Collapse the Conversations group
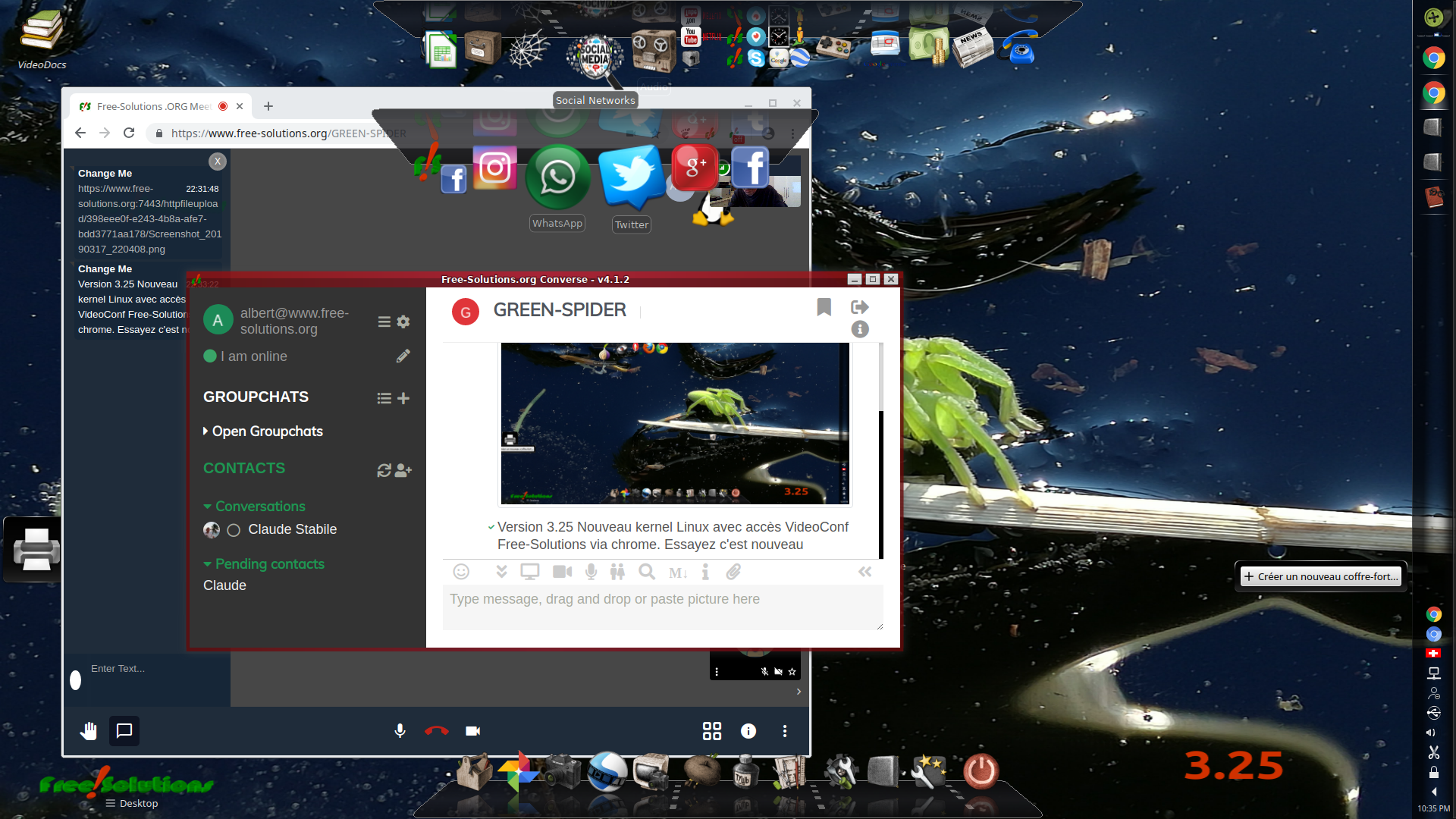This screenshot has height=819, width=1456. pyautogui.click(x=254, y=507)
